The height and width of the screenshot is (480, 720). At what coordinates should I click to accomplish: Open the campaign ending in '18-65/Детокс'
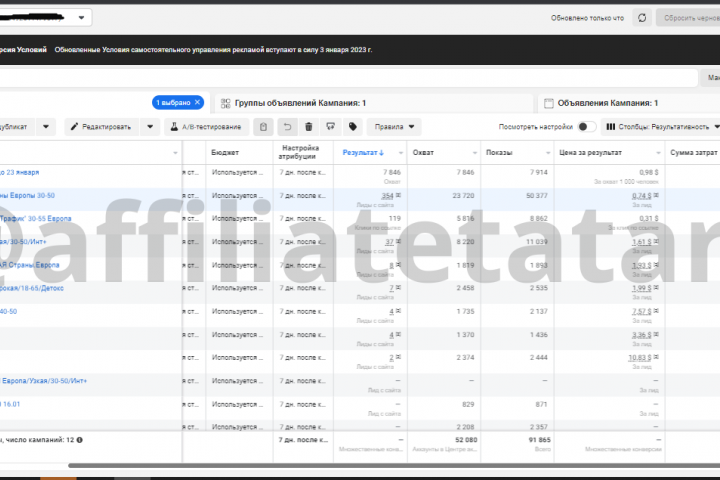tap(32, 288)
